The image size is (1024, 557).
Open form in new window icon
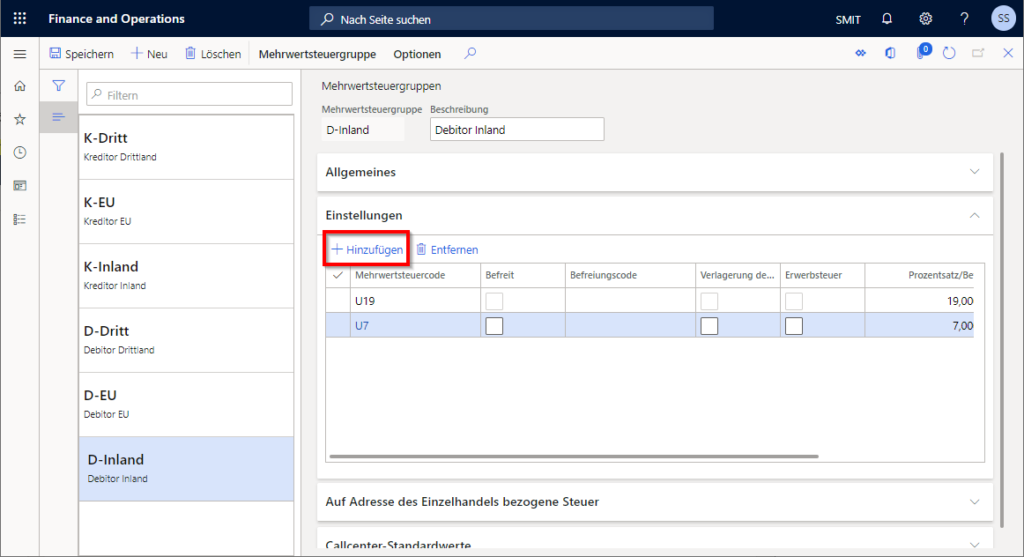coord(978,53)
